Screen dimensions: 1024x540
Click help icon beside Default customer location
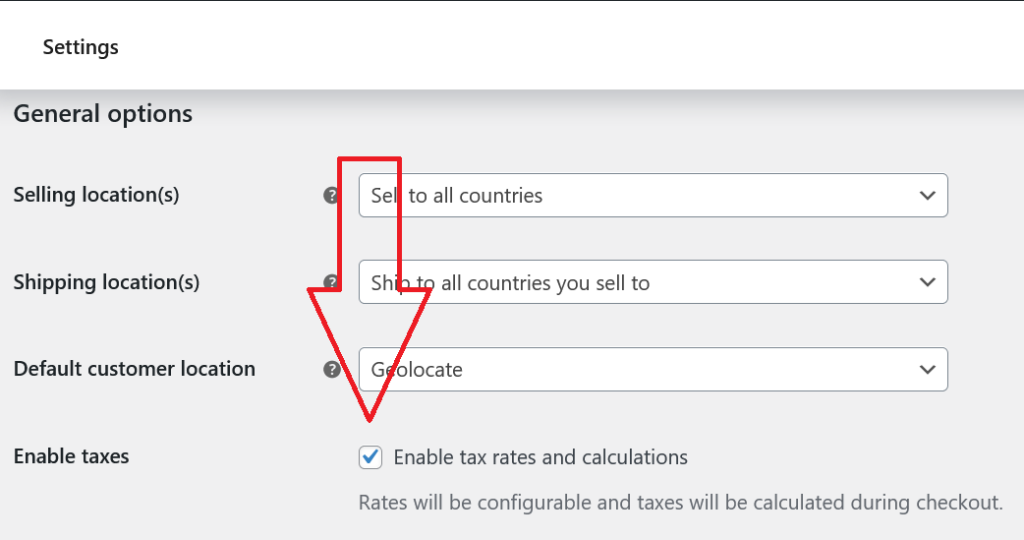tap(332, 370)
